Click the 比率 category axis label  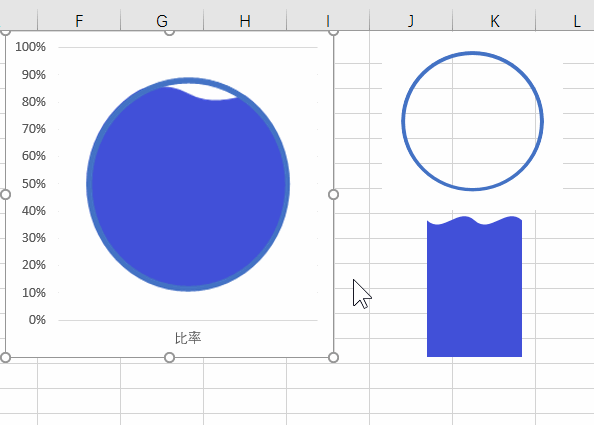[x=188, y=338]
